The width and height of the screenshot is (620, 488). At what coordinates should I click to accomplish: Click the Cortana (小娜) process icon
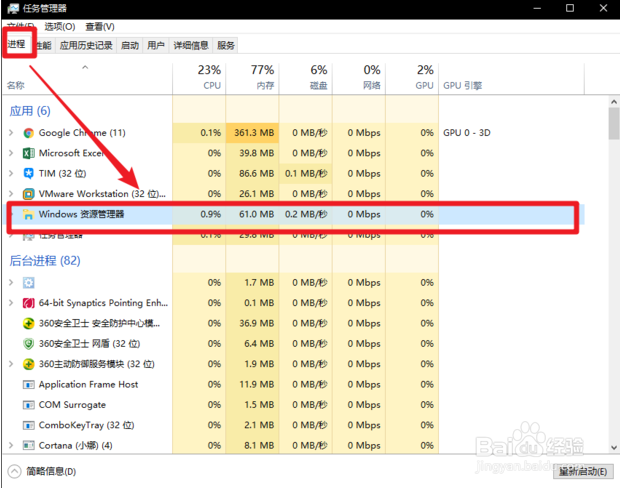pyautogui.click(x=28, y=445)
